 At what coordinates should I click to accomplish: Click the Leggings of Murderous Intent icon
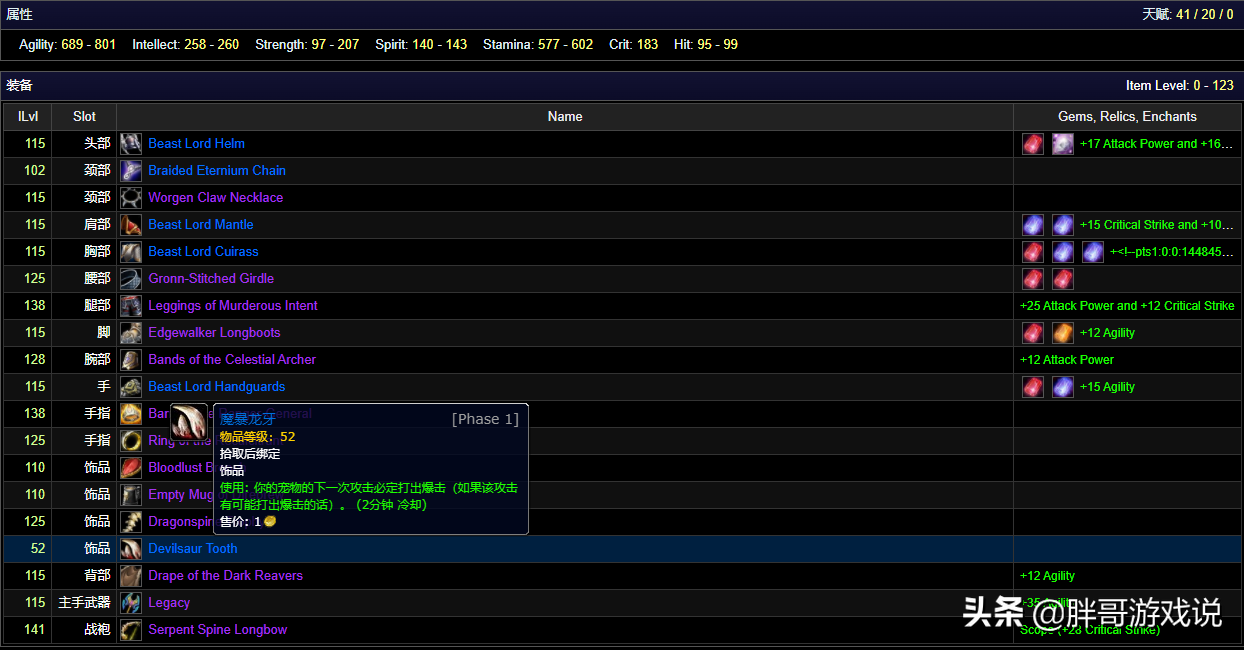131,306
